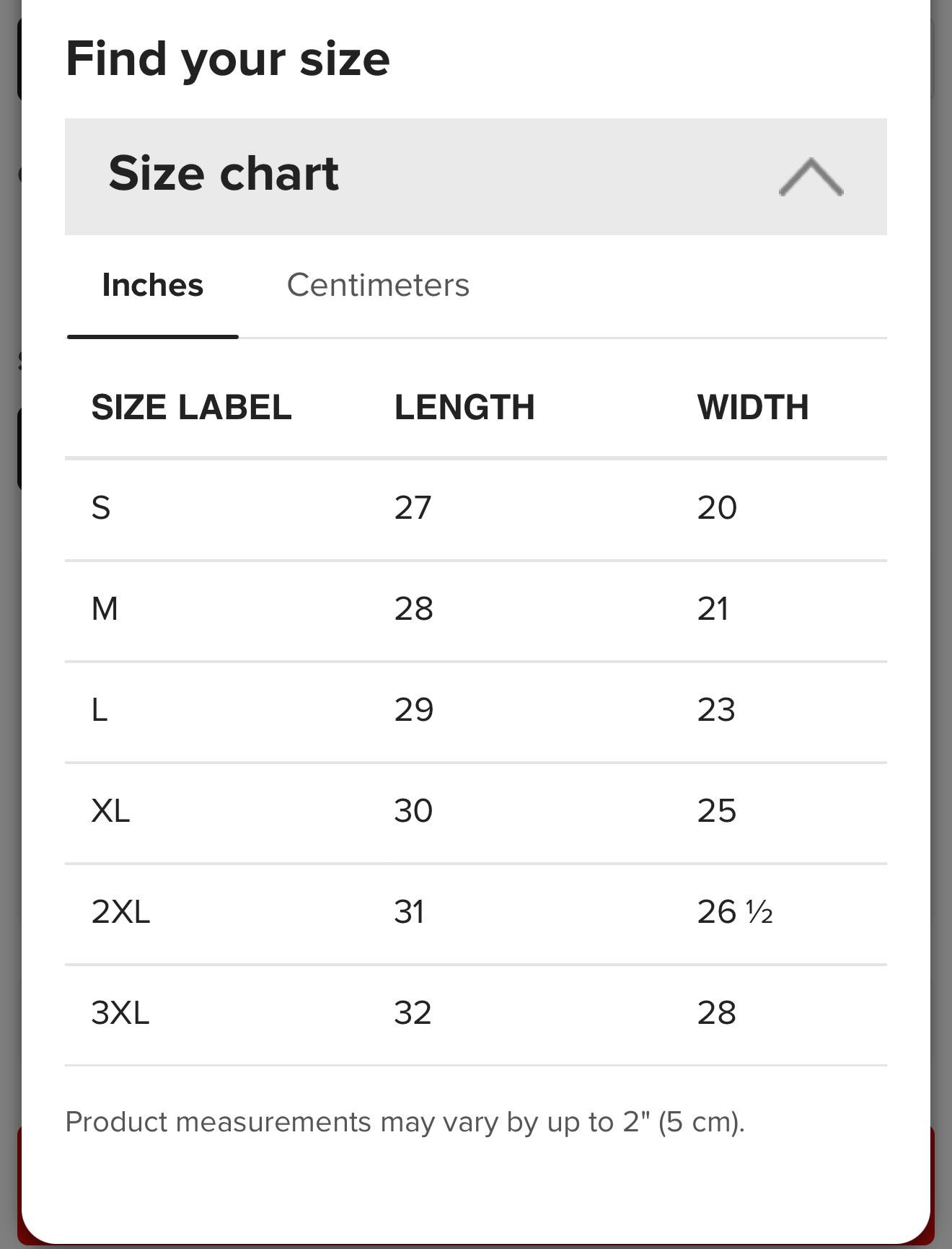Click the WIDTH column header

(x=753, y=407)
